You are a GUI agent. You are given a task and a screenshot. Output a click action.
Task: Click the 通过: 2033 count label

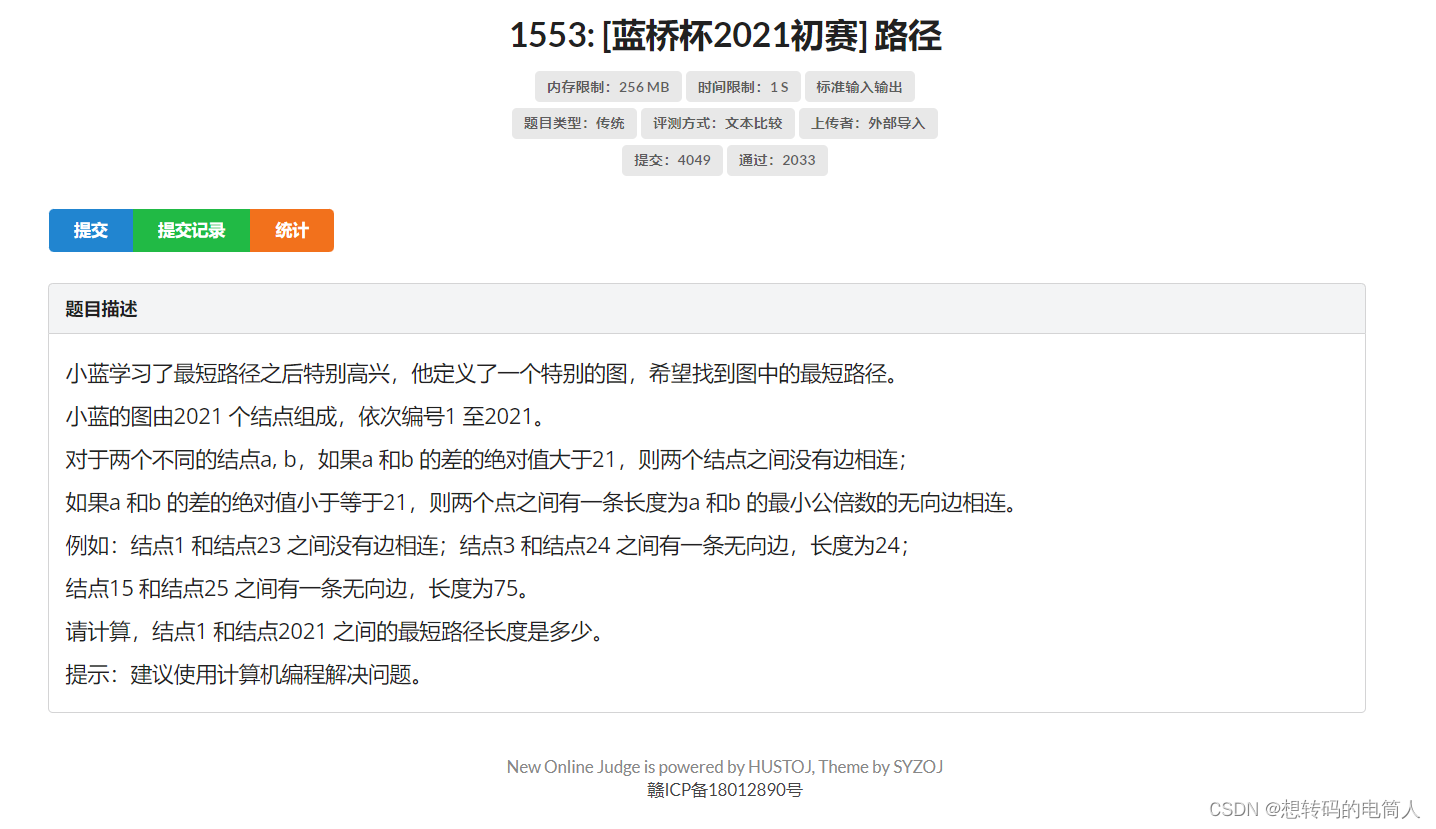pos(777,160)
